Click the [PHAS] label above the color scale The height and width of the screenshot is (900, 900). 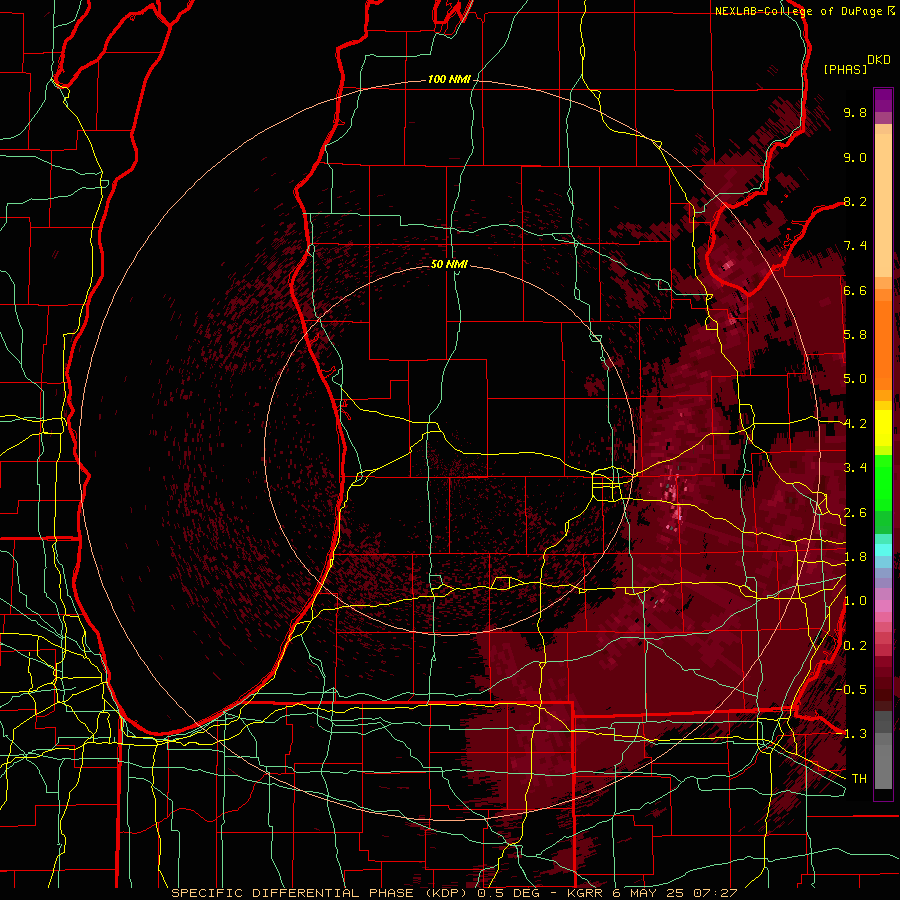845,69
